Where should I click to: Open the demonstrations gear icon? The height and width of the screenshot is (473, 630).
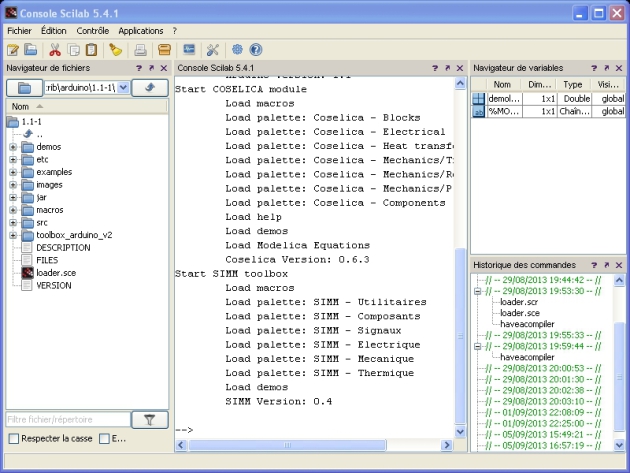(237, 50)
